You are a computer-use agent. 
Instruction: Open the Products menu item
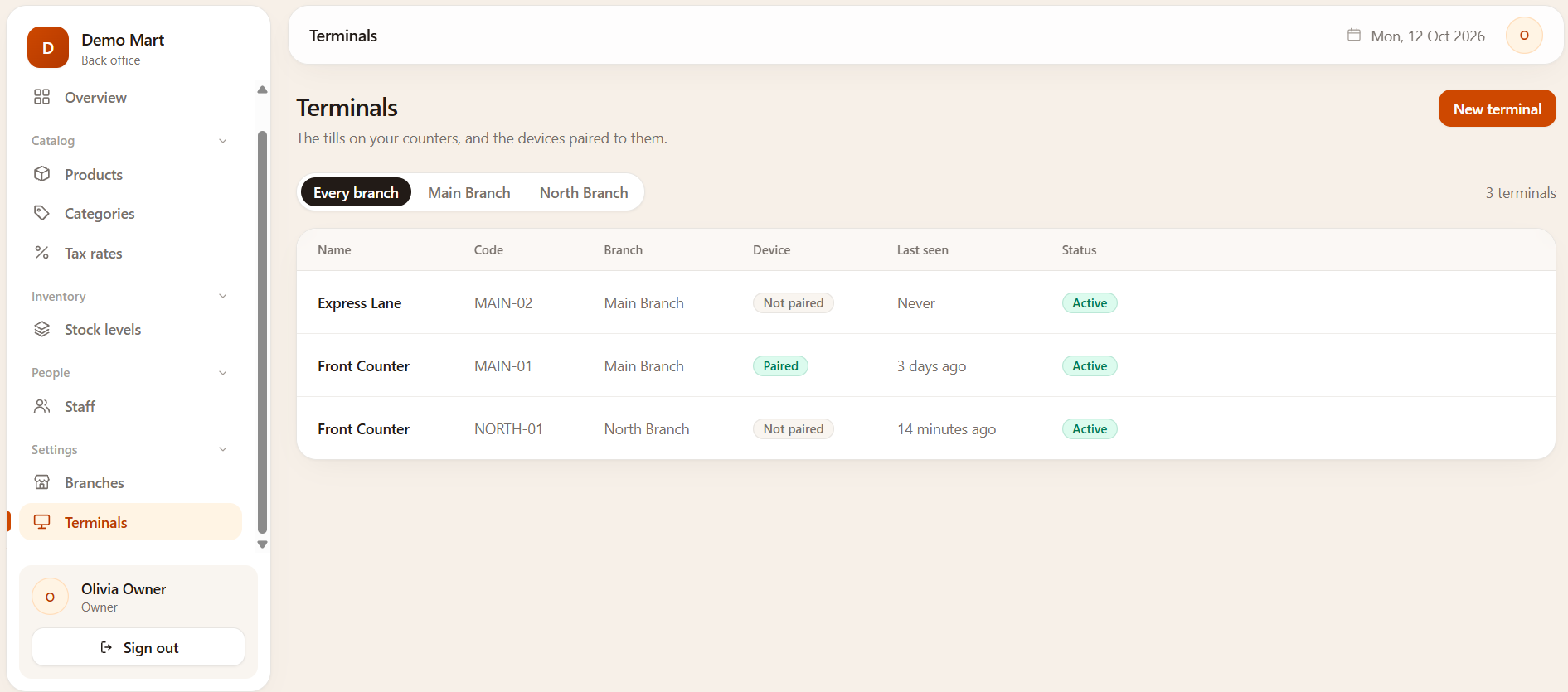coord(130,174)
